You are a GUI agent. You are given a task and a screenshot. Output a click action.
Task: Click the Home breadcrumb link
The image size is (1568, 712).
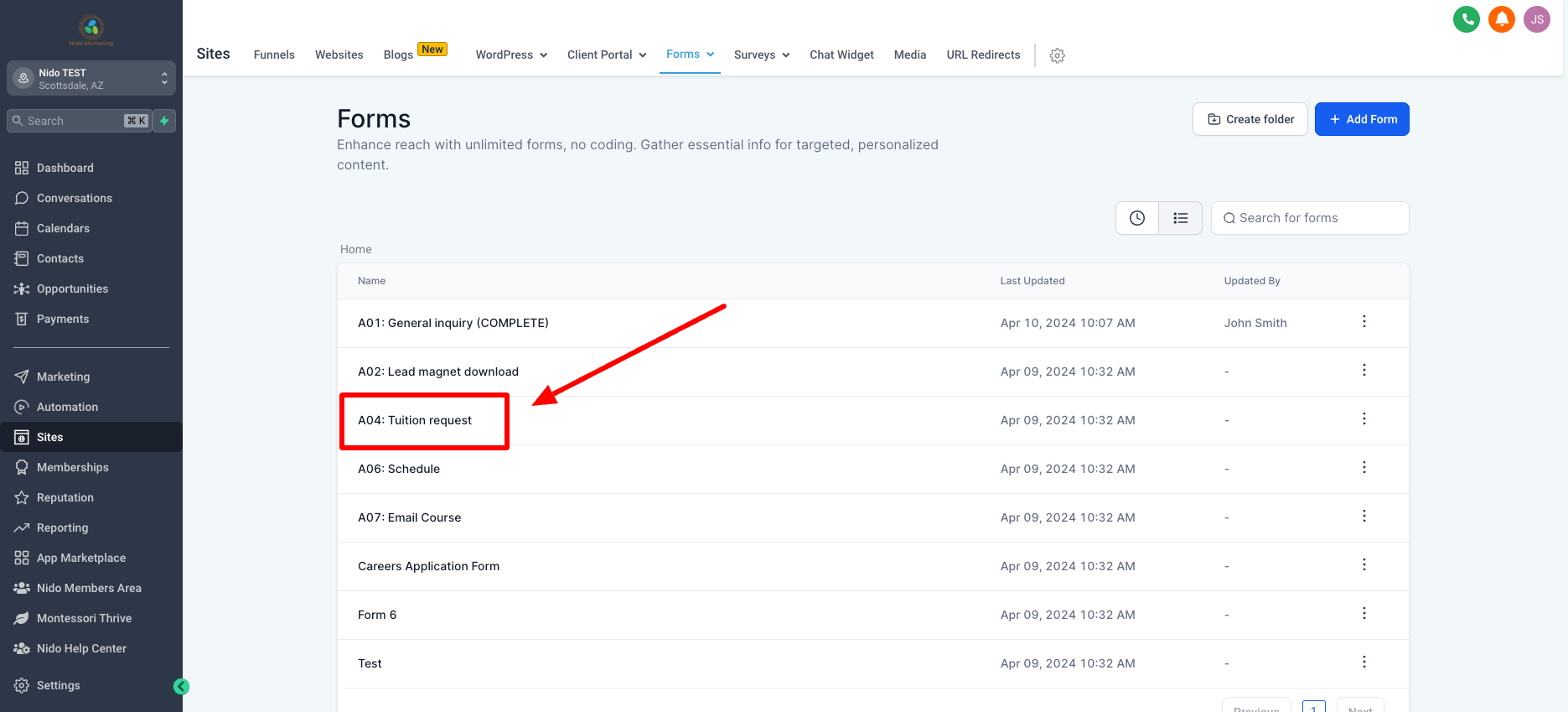pyautogui.click(x=356, y=249)
